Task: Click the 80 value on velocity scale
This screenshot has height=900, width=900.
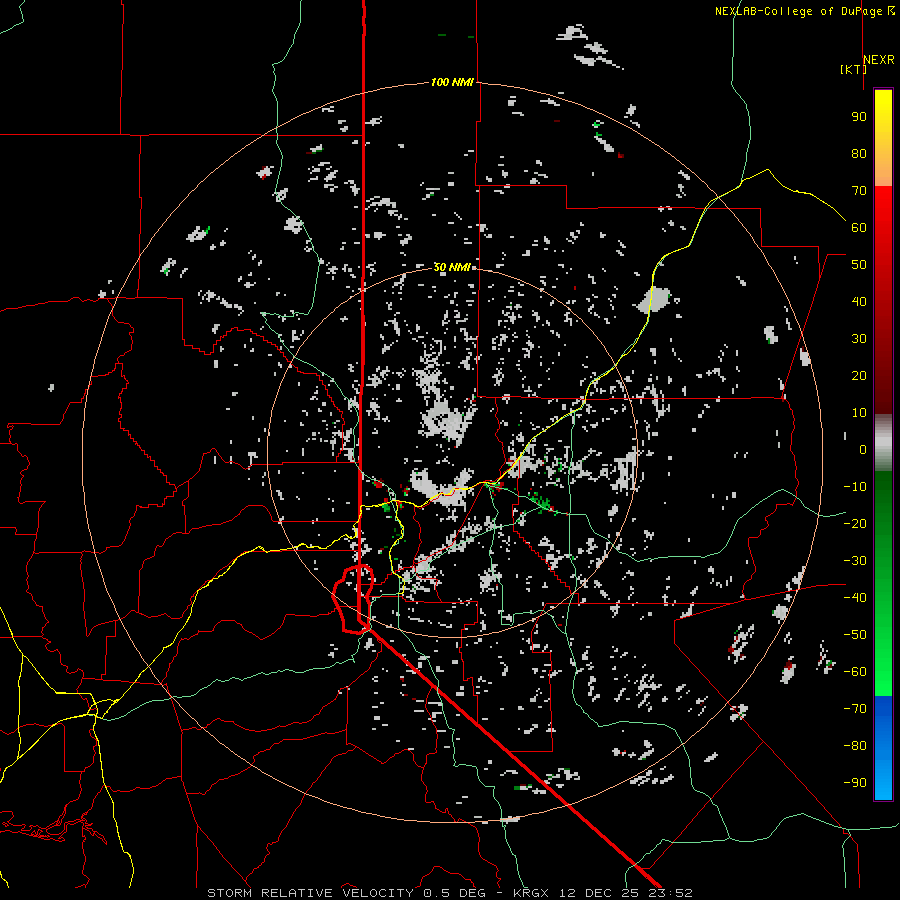Action: tap(859, 154)
